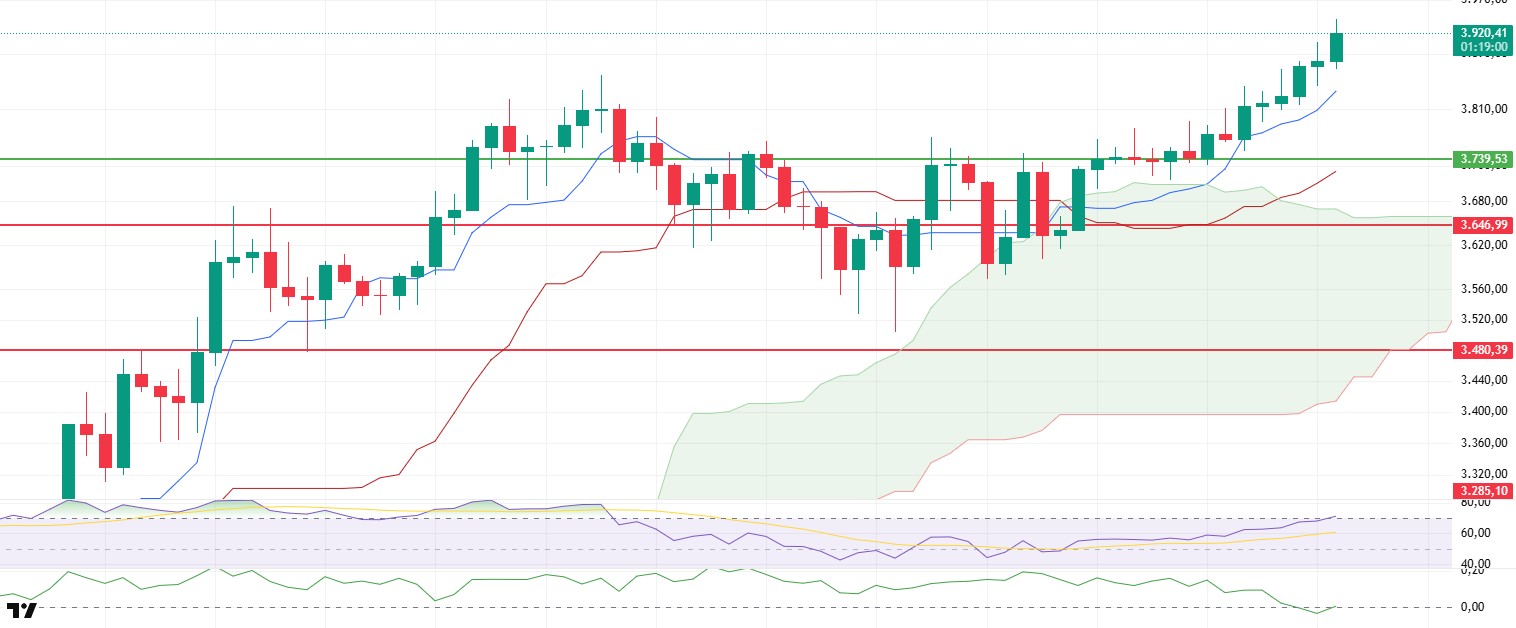
Task: Click the green 3.739,53 price level tag
Action: pyautogui.click(x=1483, y=159)
